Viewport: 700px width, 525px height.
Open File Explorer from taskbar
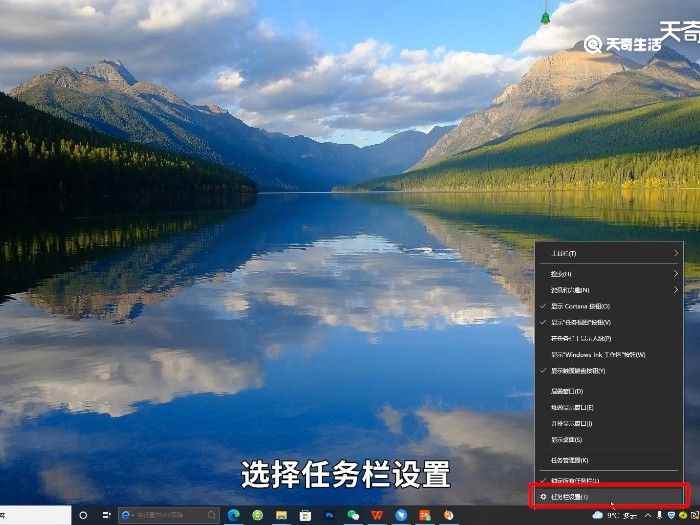[x=281, y=516]
